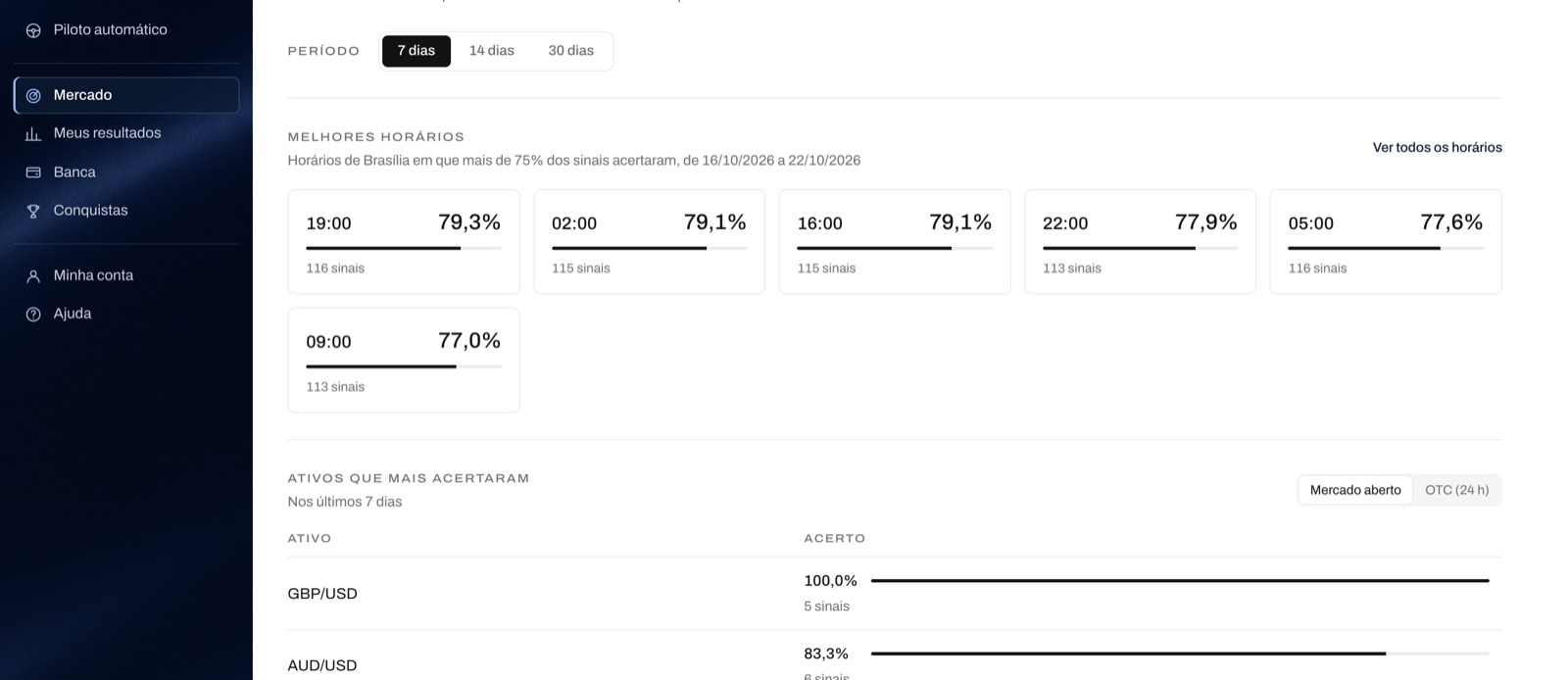Screen dimensions: 1568x680
Task: Click the 19:00 best hour card
Action: (x=404, y=242)
